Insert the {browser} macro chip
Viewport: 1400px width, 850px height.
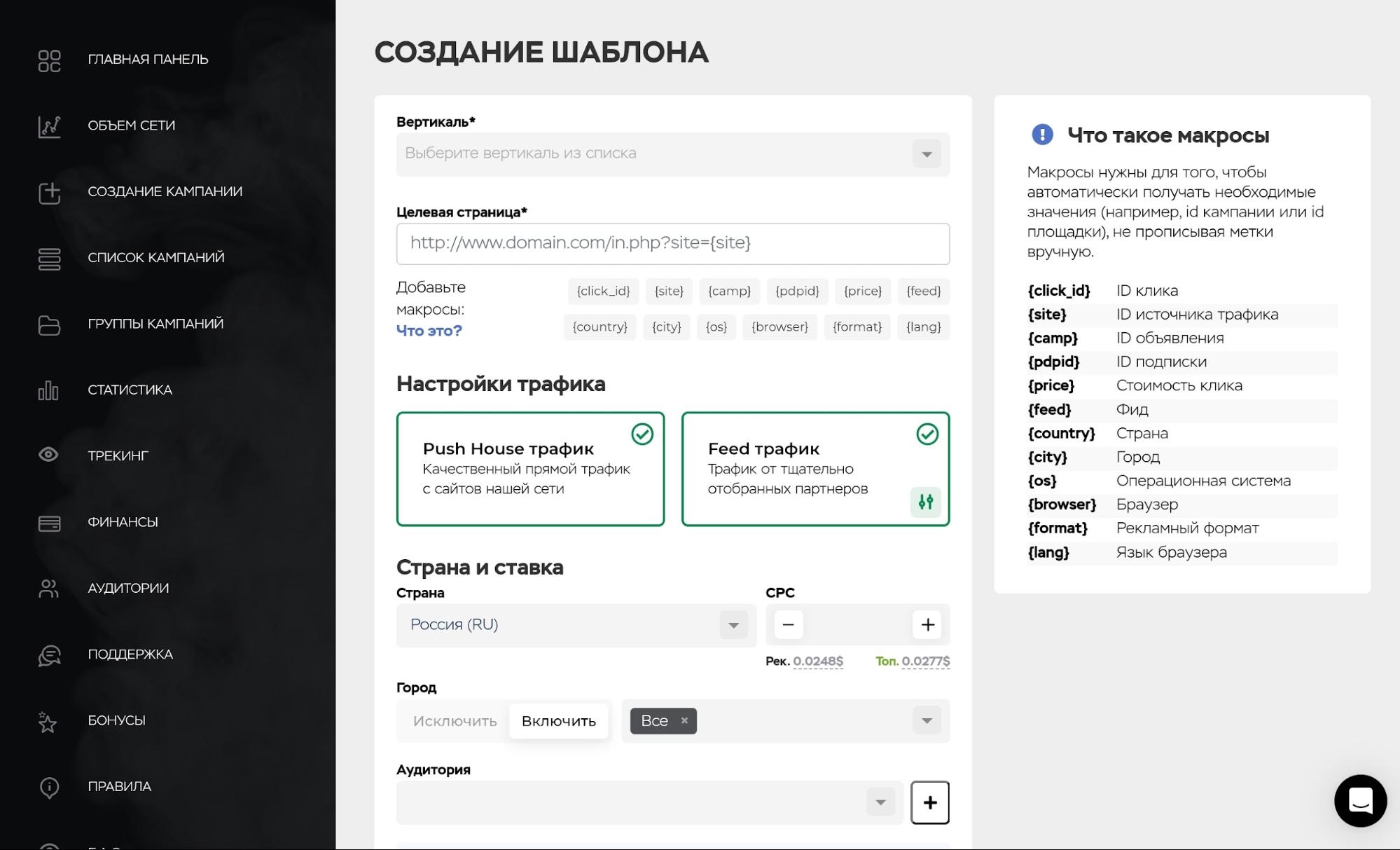[779, 327]
